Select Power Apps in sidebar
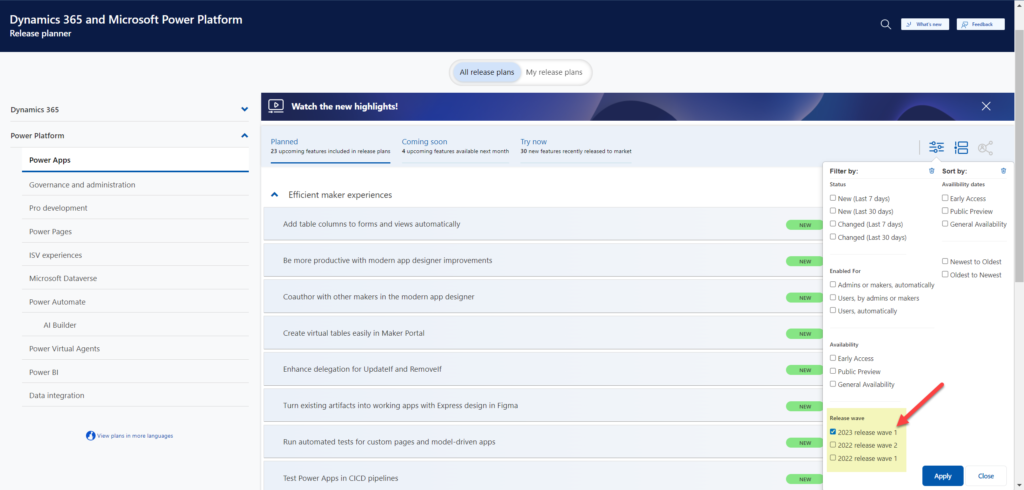Viewport: 1024px width, 490px height. click(x=135, y=160)
